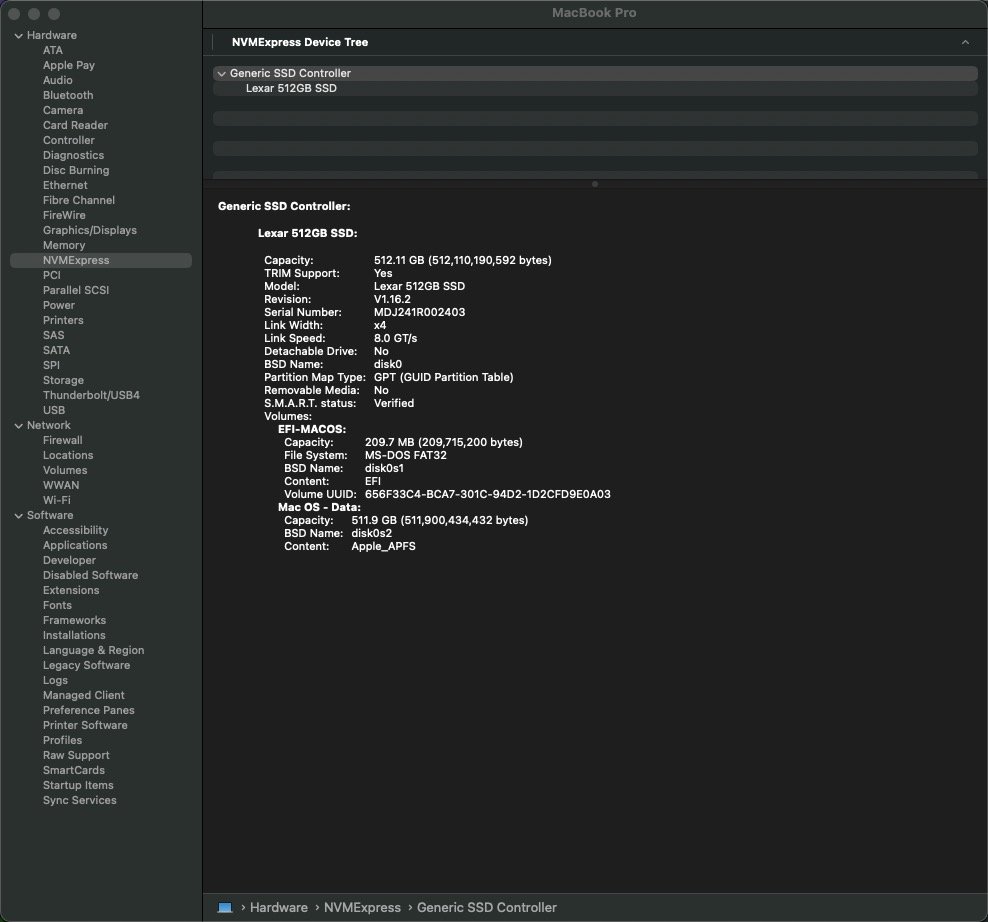Open Fonts category
The image size is (988, 922).
57,606
